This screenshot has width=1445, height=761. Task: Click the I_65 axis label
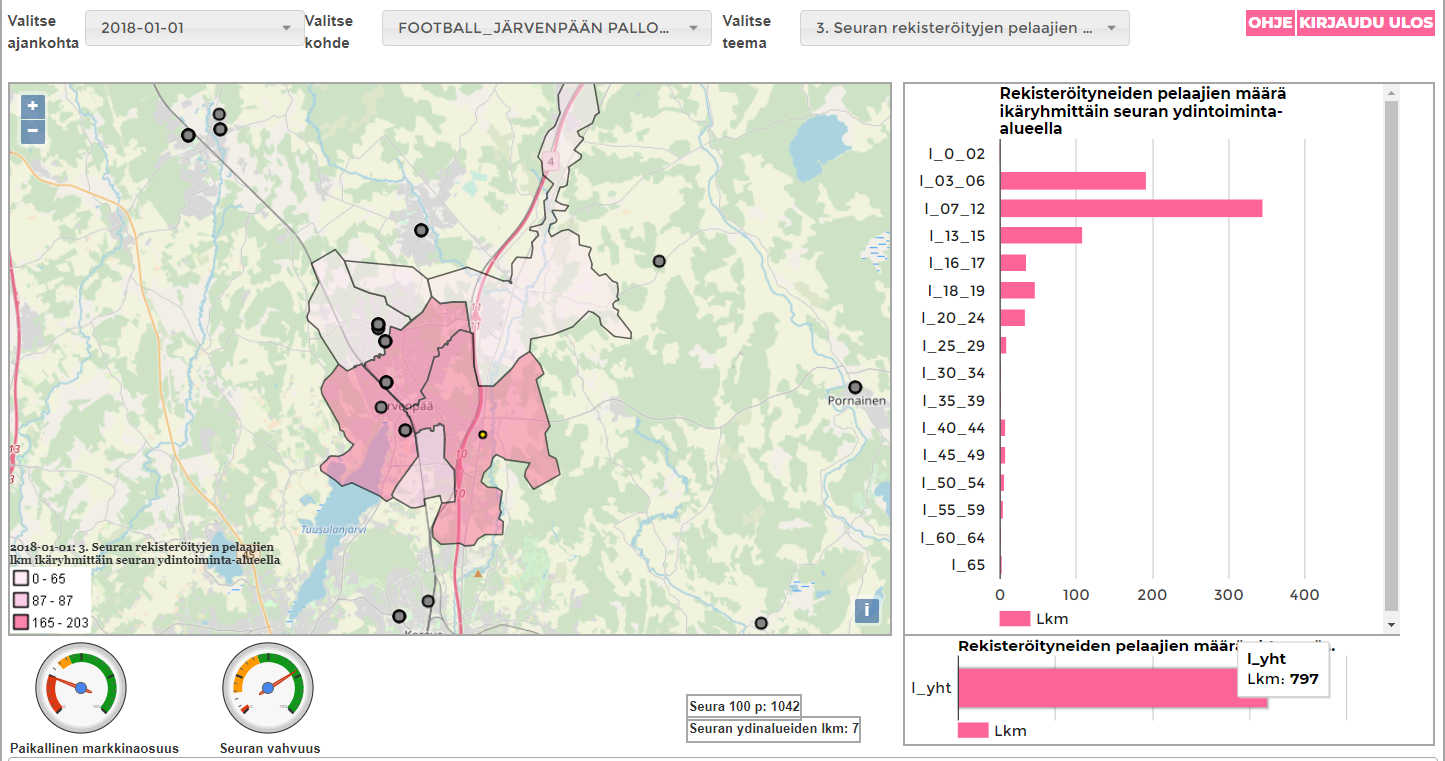(969, 565)
